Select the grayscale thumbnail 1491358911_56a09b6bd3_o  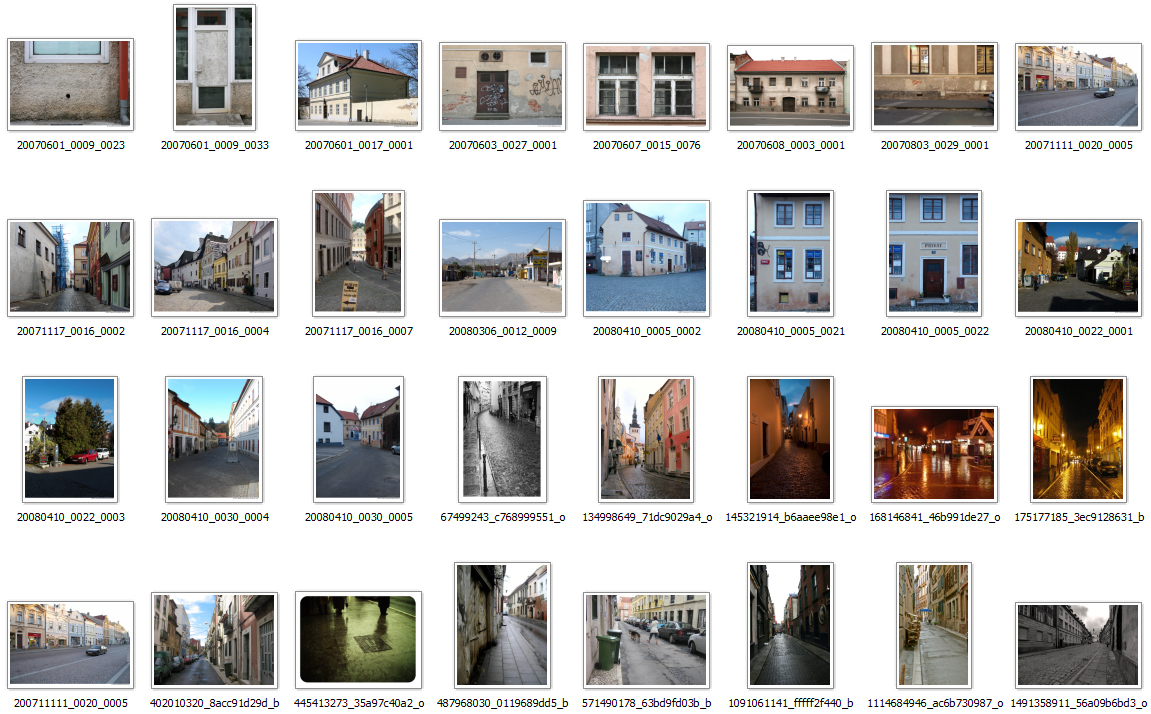(1078, 645)
